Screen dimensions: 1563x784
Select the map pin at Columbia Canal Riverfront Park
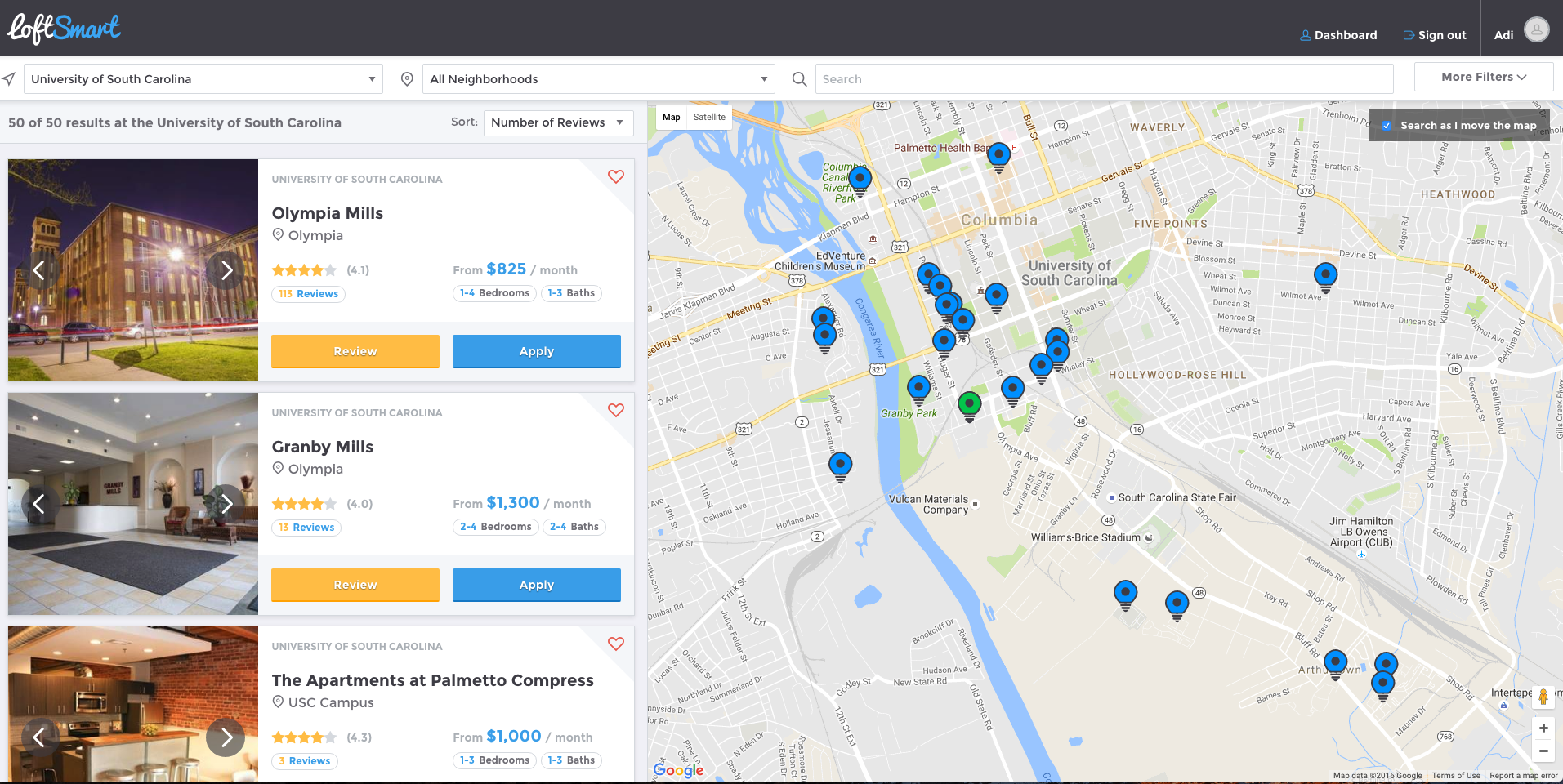click(x=860, y=179)
